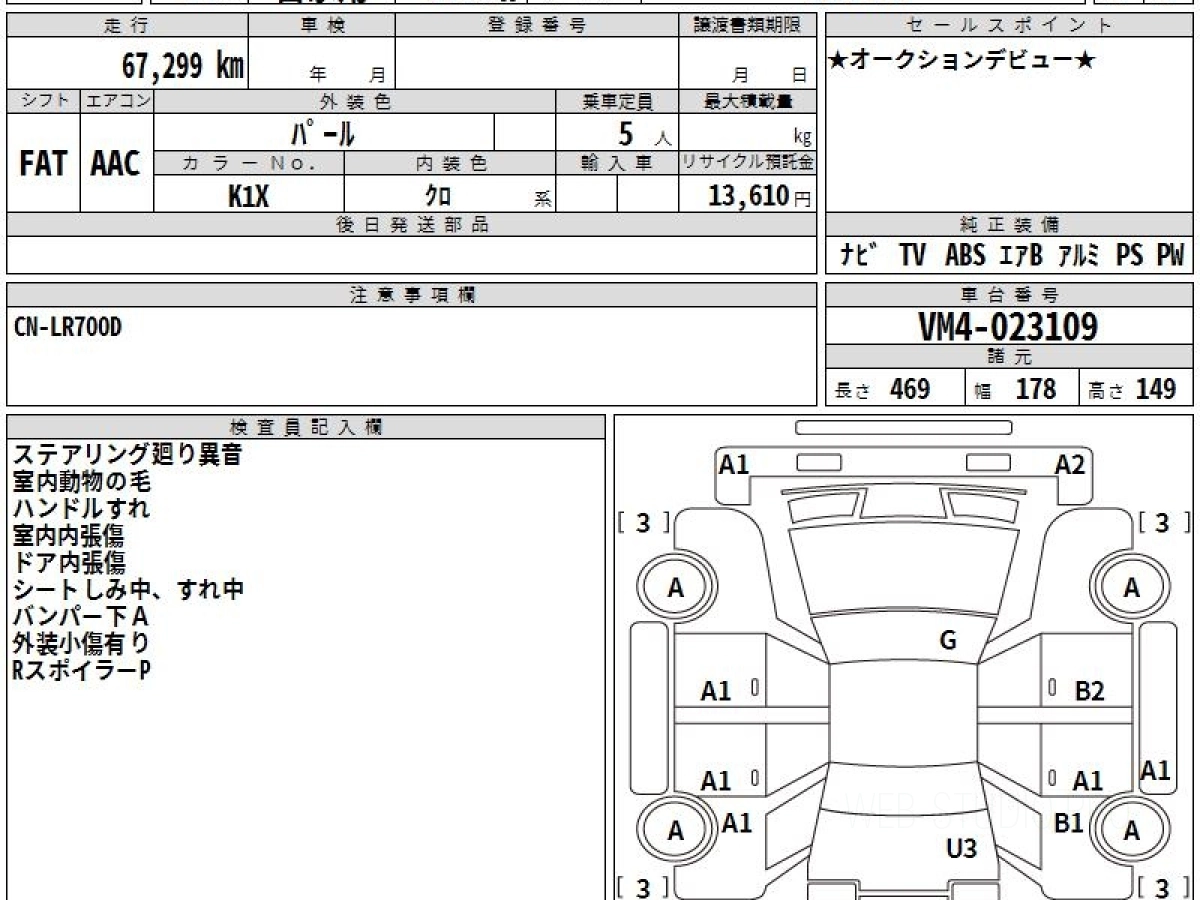Screen dimensions: 1200x900
Task: Click the 譲渡書類期限 header
Action: pyautogui.click(x=747, y=26)
